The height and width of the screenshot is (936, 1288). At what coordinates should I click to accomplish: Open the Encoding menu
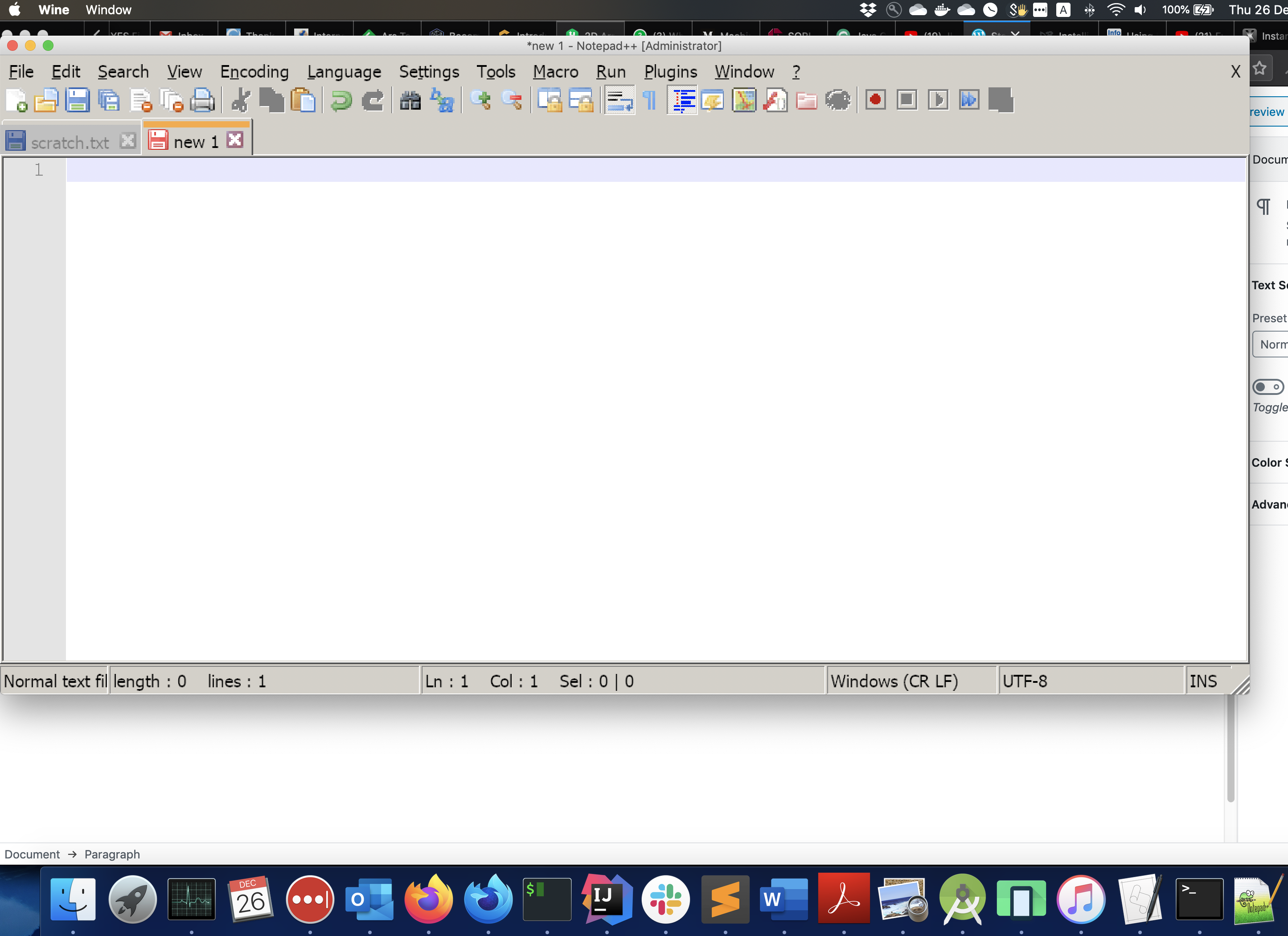pyautogui.click(x=254, y=72)
